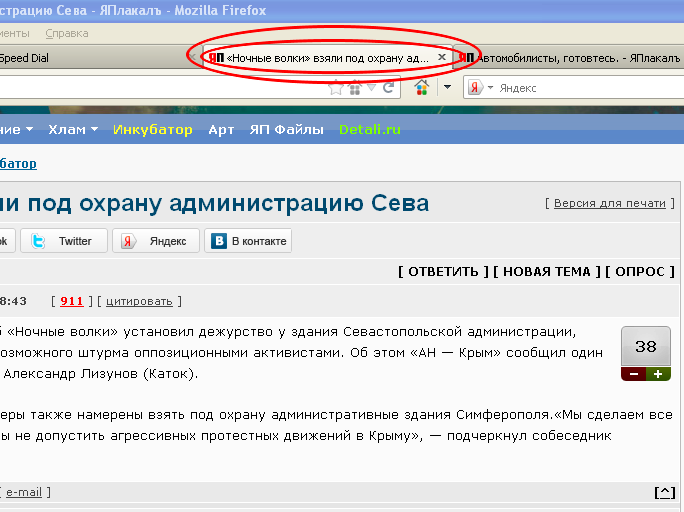This screenshot has width=684, height=512.
Task: Share via the Яндекс button
Action: pos(156,241)
